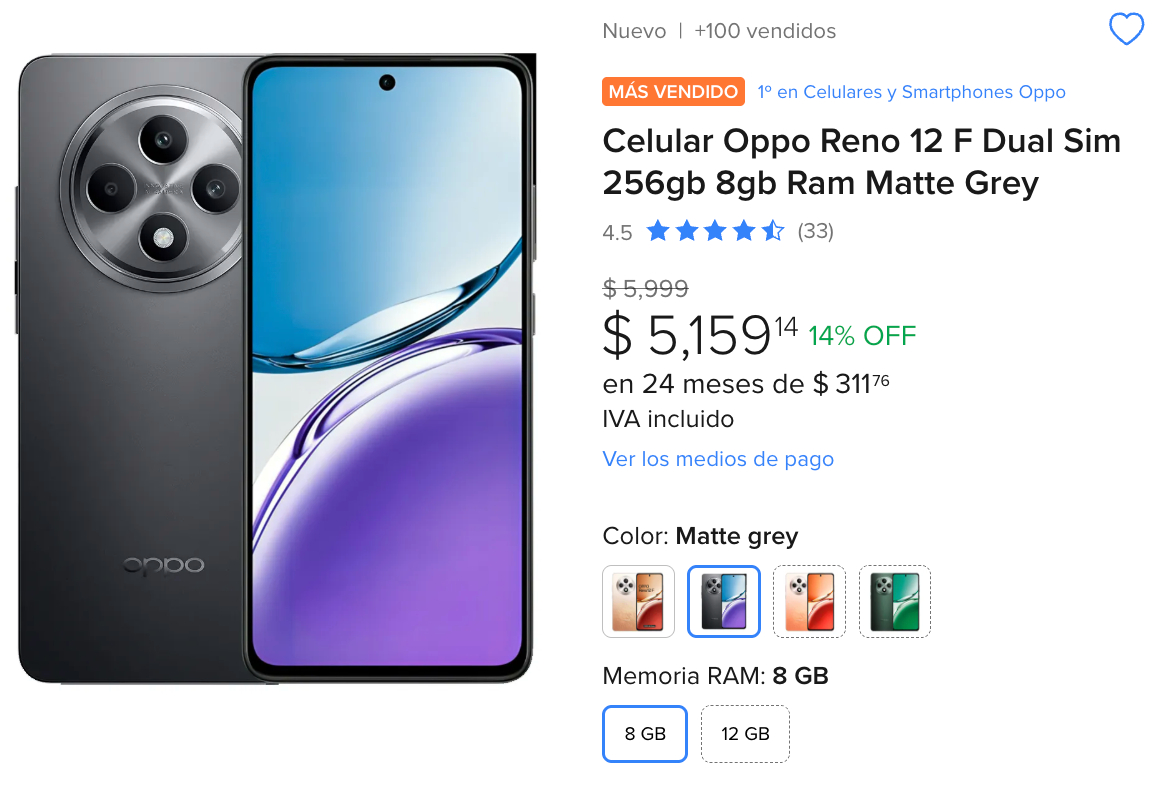Click the 24 meses installment text
The image size is (1166, 790).
pos(746,384)
